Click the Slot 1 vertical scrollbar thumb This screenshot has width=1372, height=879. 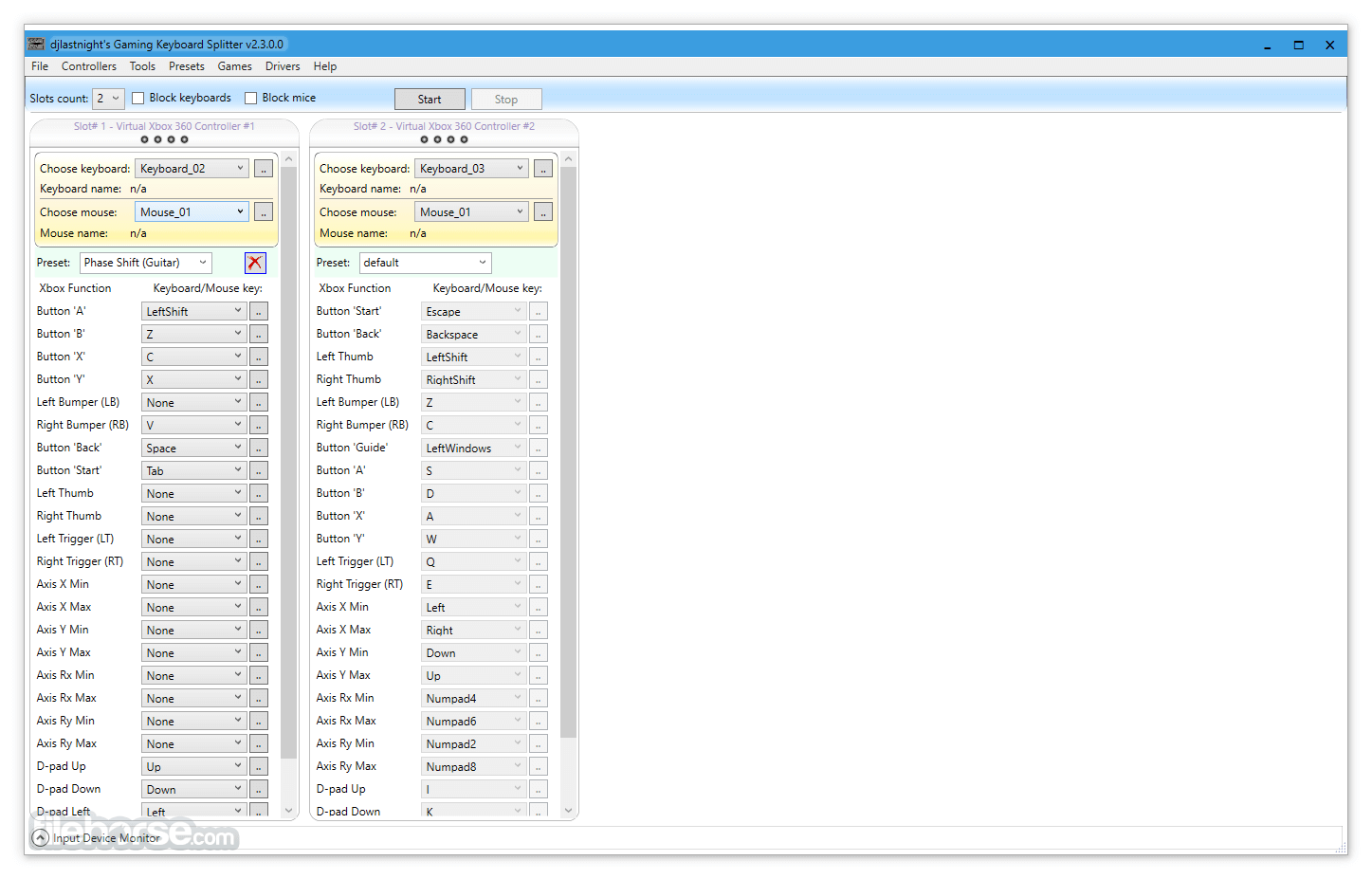(x=289, y=463)
